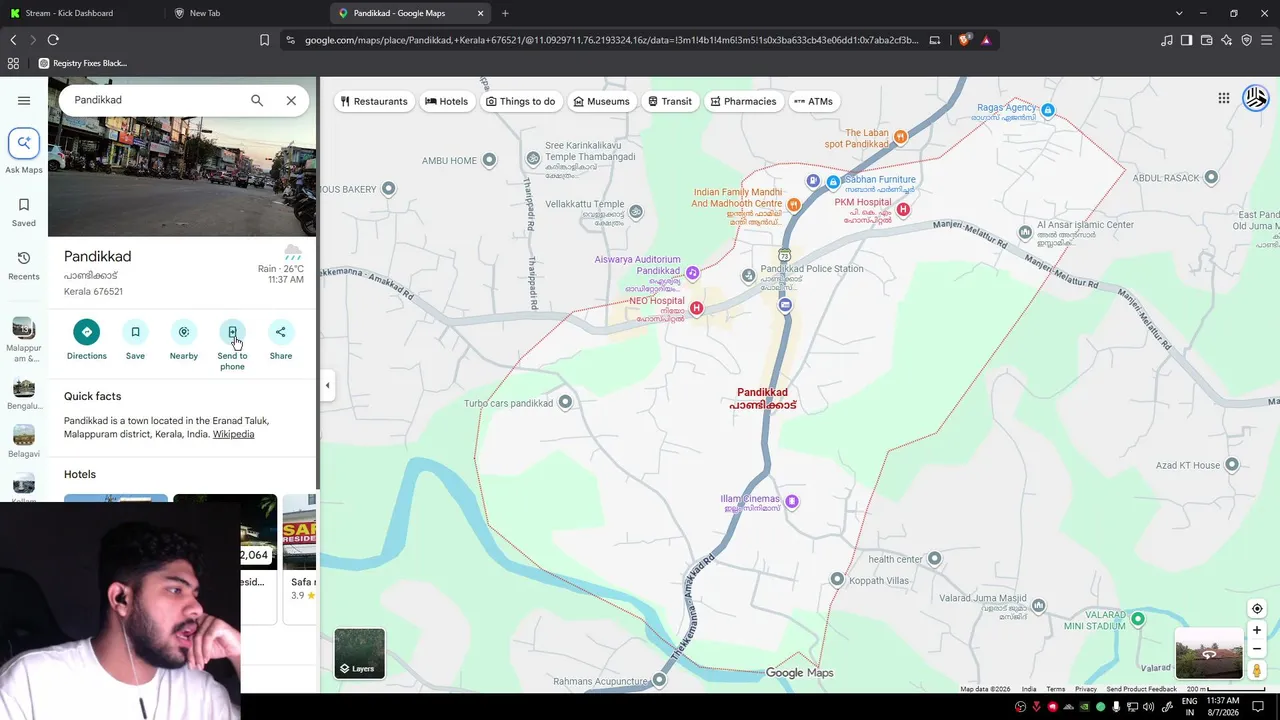Image resolution: width=1280 pixels, height=720 pixels.
Task: Click the Sabhan Furniture shop marker
Action: pos(833,183)
